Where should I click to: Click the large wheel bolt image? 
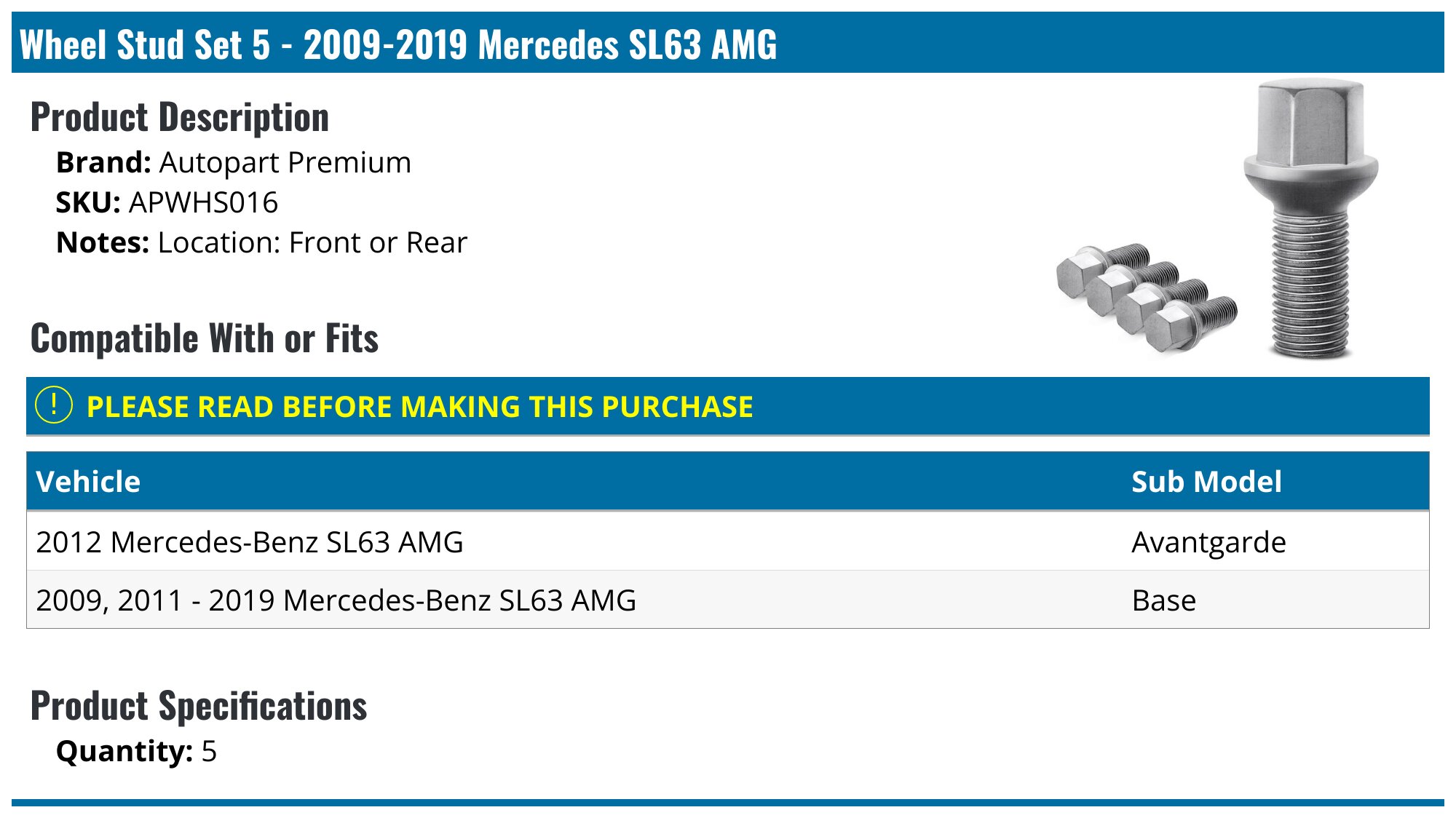1310,218
